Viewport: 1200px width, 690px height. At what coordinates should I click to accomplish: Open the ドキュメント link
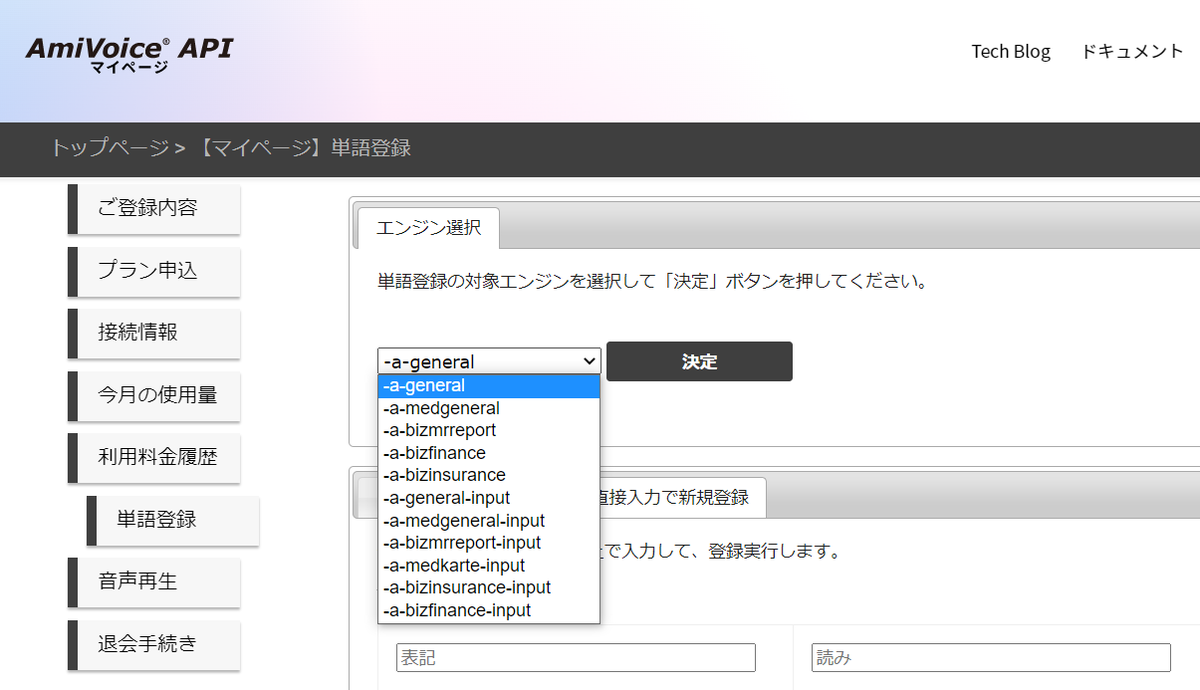tap(1133, 51)
